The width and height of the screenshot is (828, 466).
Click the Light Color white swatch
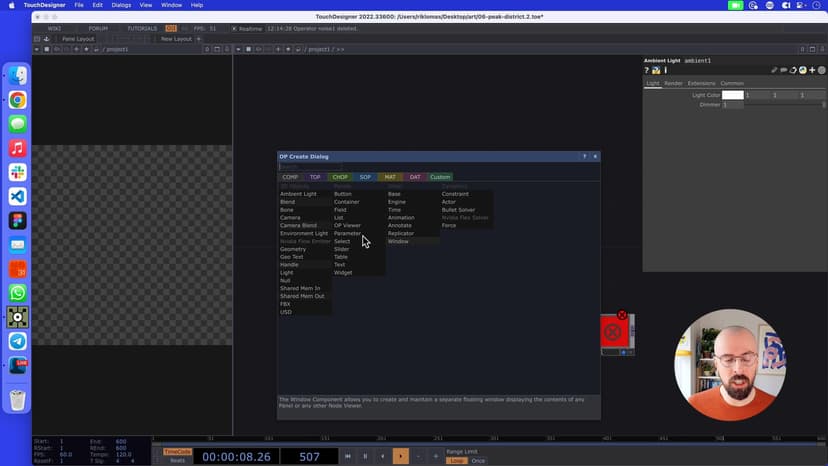pos(733,95)
